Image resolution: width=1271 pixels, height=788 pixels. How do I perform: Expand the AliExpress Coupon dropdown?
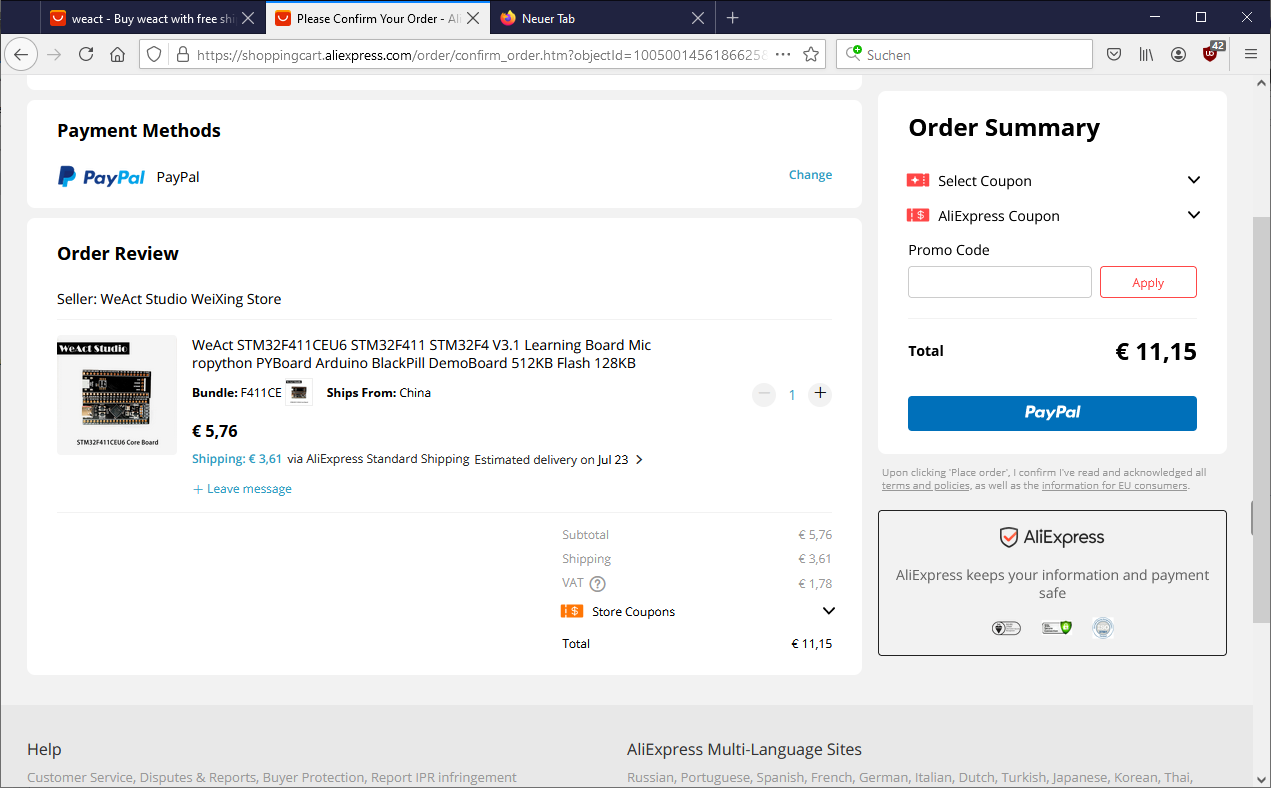click(x=1193, y=215)
